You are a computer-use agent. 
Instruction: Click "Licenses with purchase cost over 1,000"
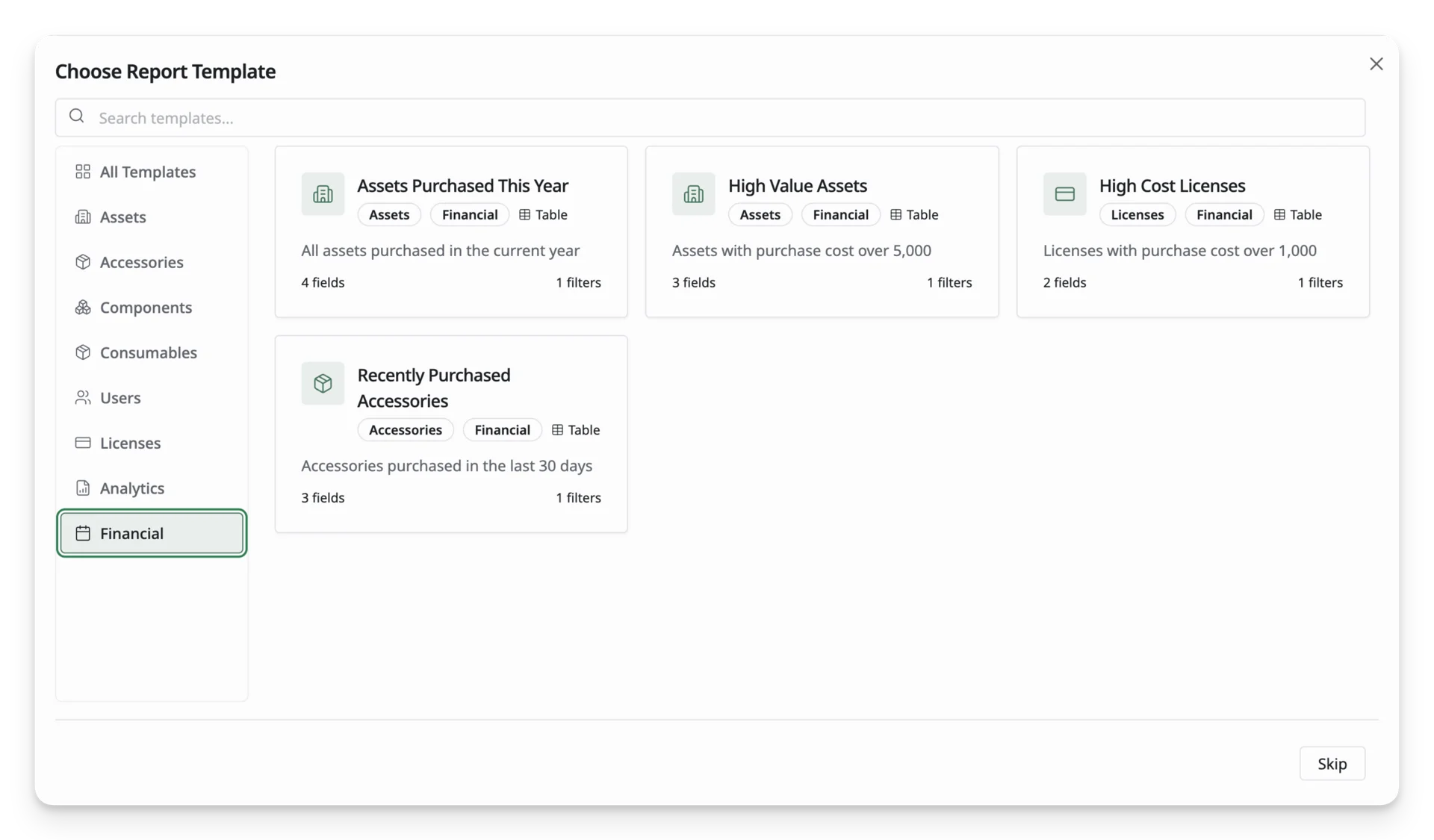1179,251
